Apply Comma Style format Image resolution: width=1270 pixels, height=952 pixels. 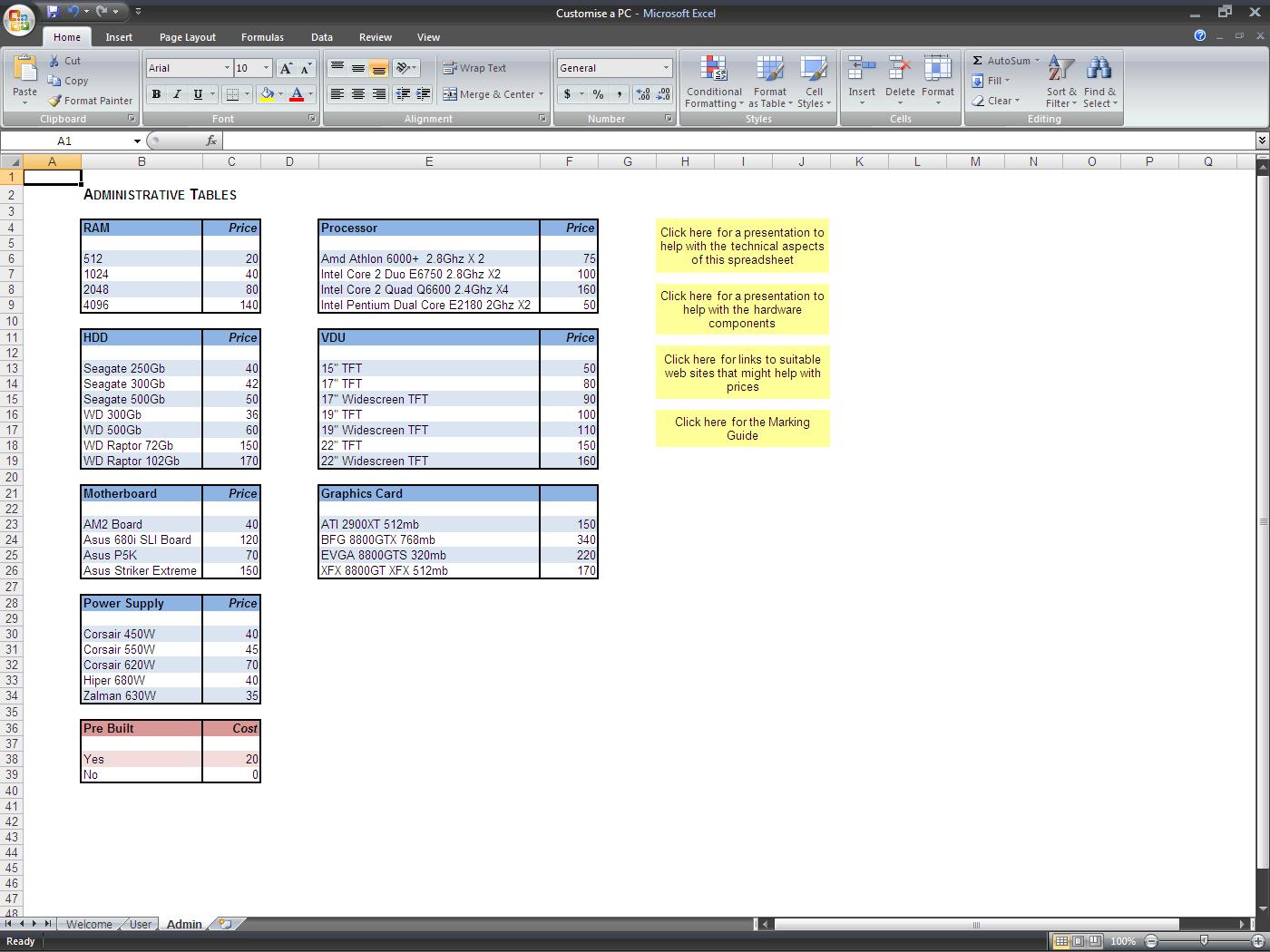point(619,94)
